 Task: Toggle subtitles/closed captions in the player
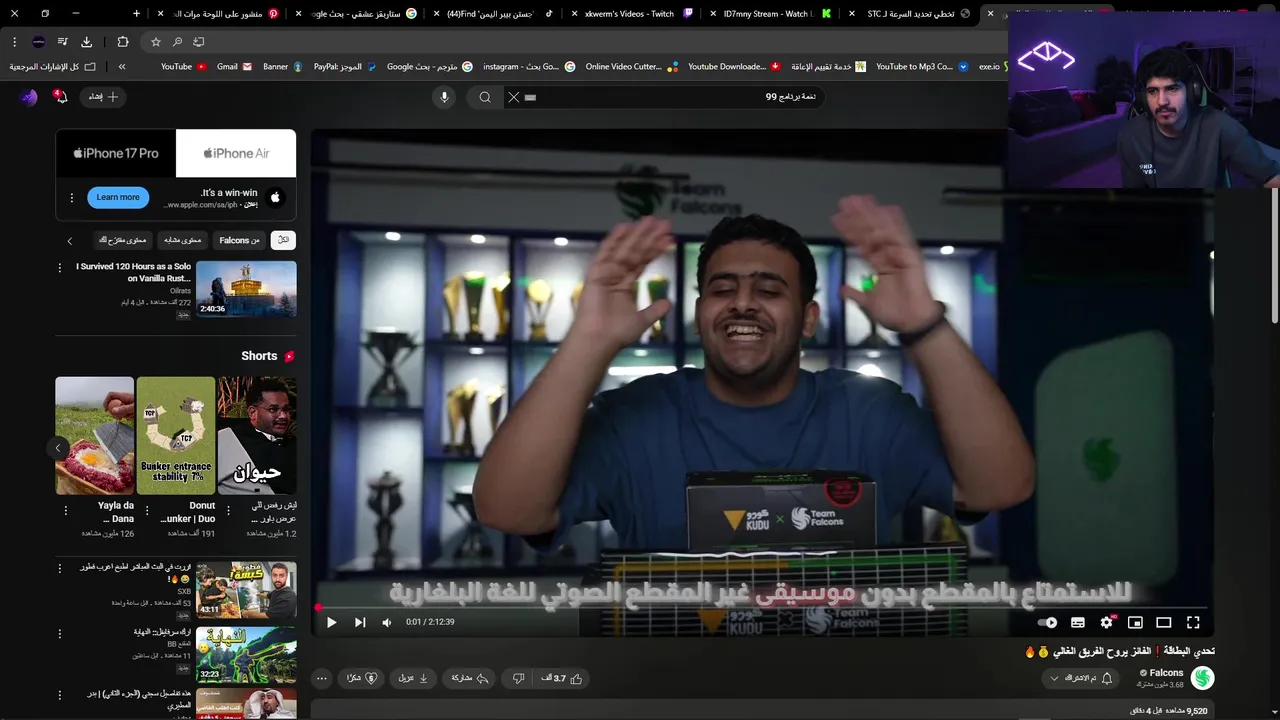[1078, 622]
